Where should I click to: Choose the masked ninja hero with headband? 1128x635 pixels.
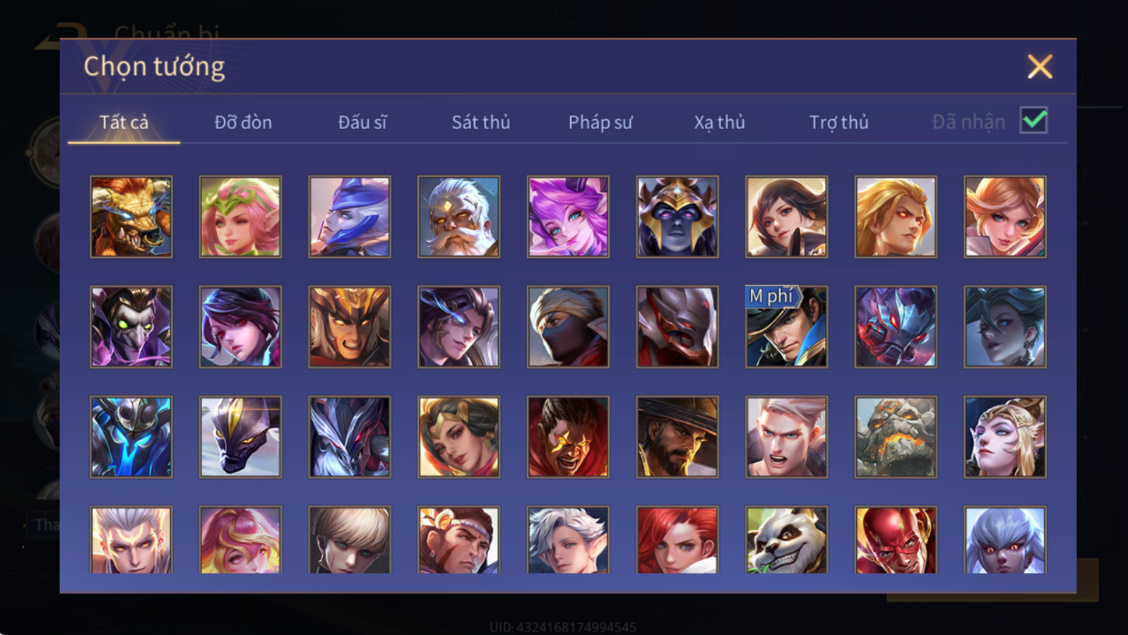568,326
